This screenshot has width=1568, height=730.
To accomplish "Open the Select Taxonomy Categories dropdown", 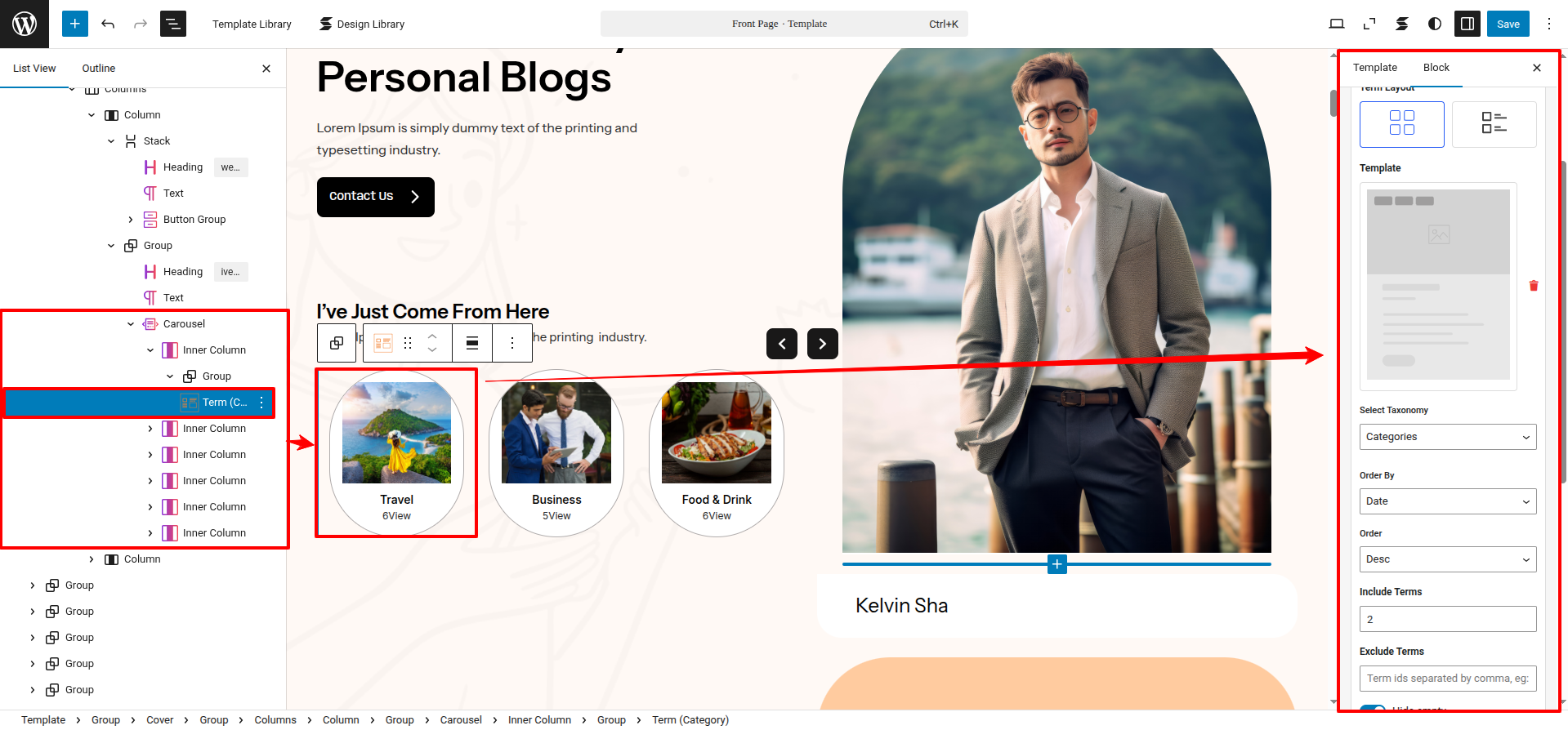I will tap(1447, 437).
